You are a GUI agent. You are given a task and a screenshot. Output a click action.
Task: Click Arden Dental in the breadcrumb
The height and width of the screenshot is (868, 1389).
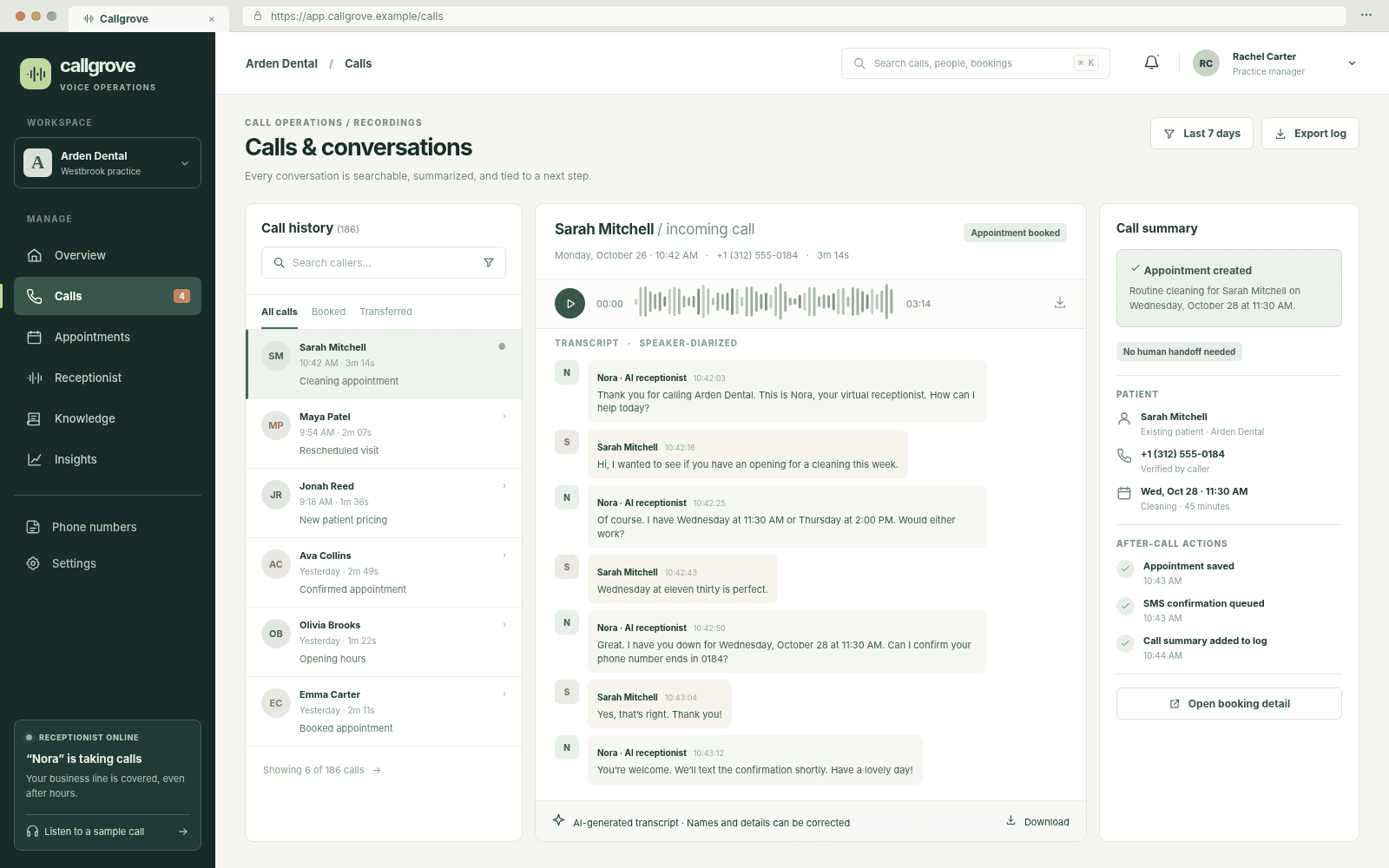click(281, 63)
